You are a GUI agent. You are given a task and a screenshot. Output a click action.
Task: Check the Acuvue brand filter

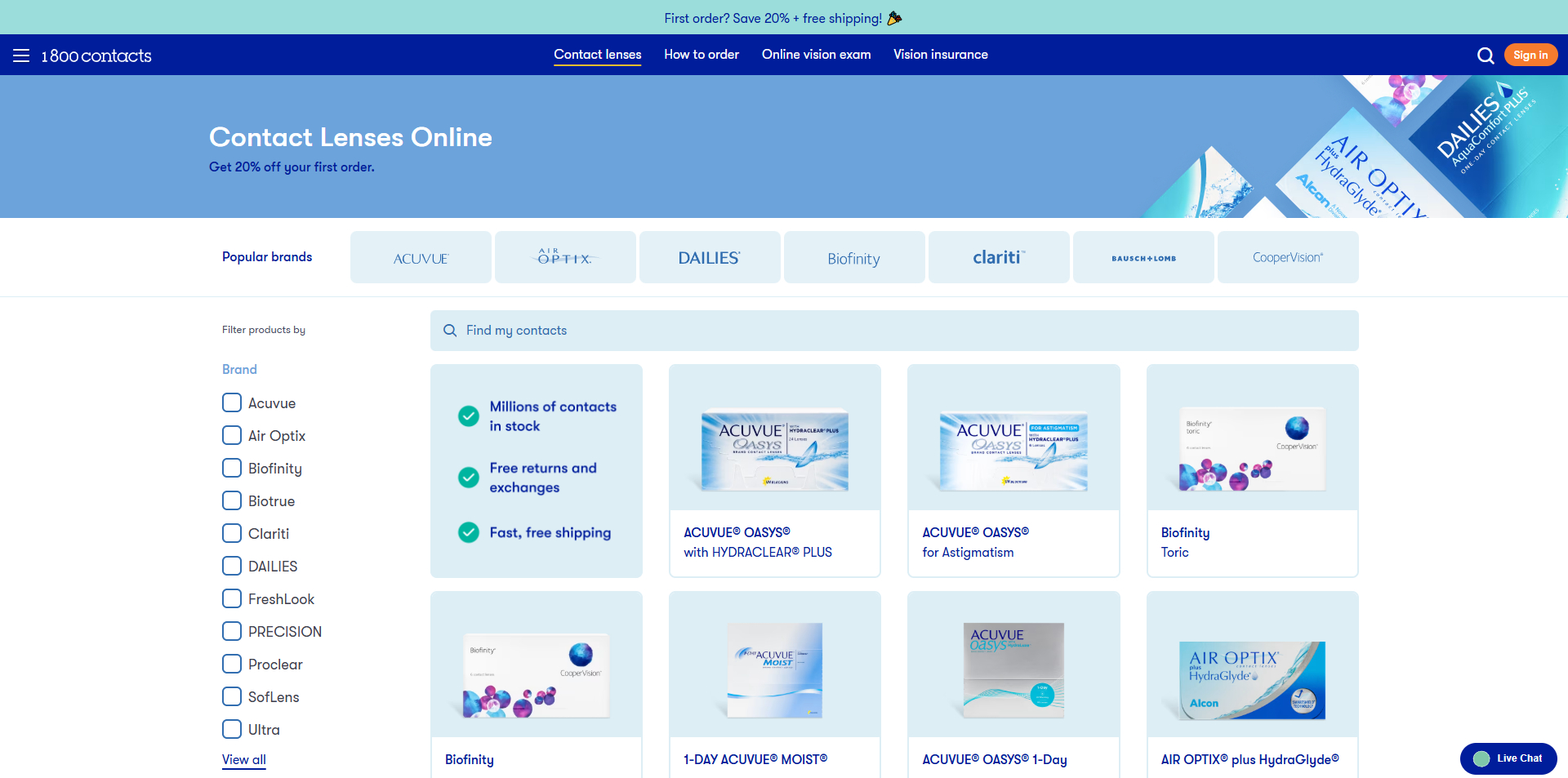(232, 403)
